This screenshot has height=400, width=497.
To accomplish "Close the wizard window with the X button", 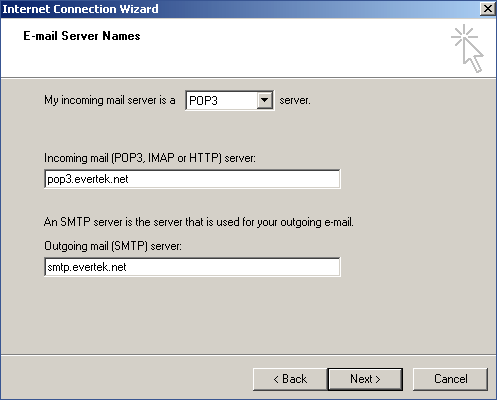I will coord(488,9).
